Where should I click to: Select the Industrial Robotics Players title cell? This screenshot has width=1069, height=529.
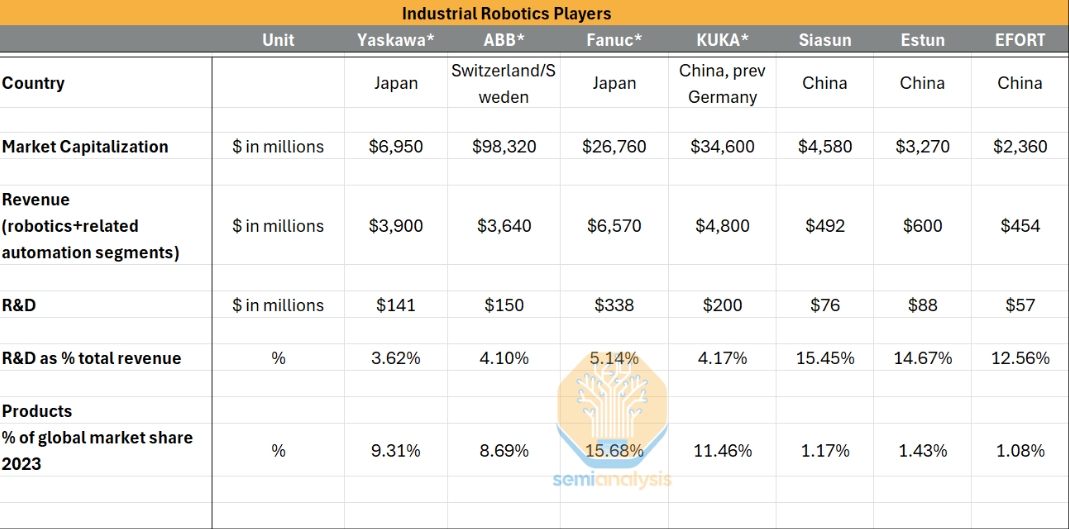[534, 13]
